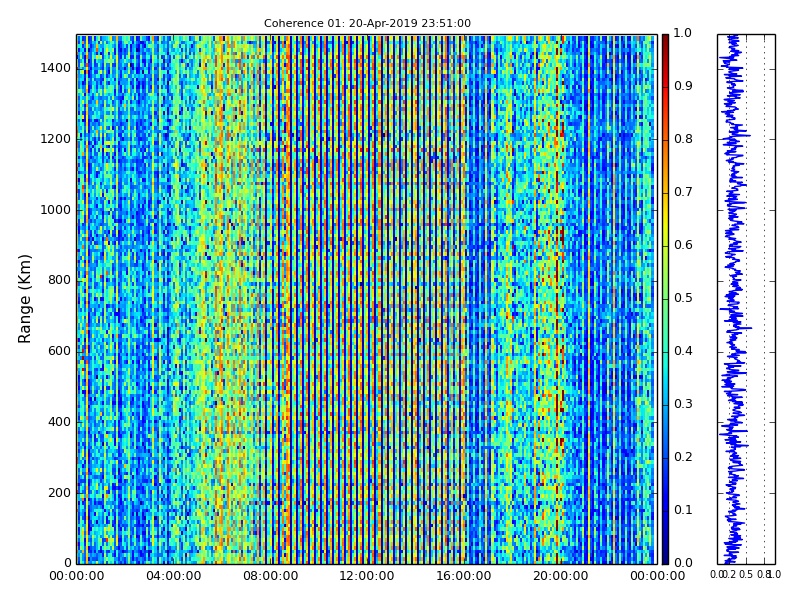
Task: Click the colorbar label 0.0
Action: (683, 563)
